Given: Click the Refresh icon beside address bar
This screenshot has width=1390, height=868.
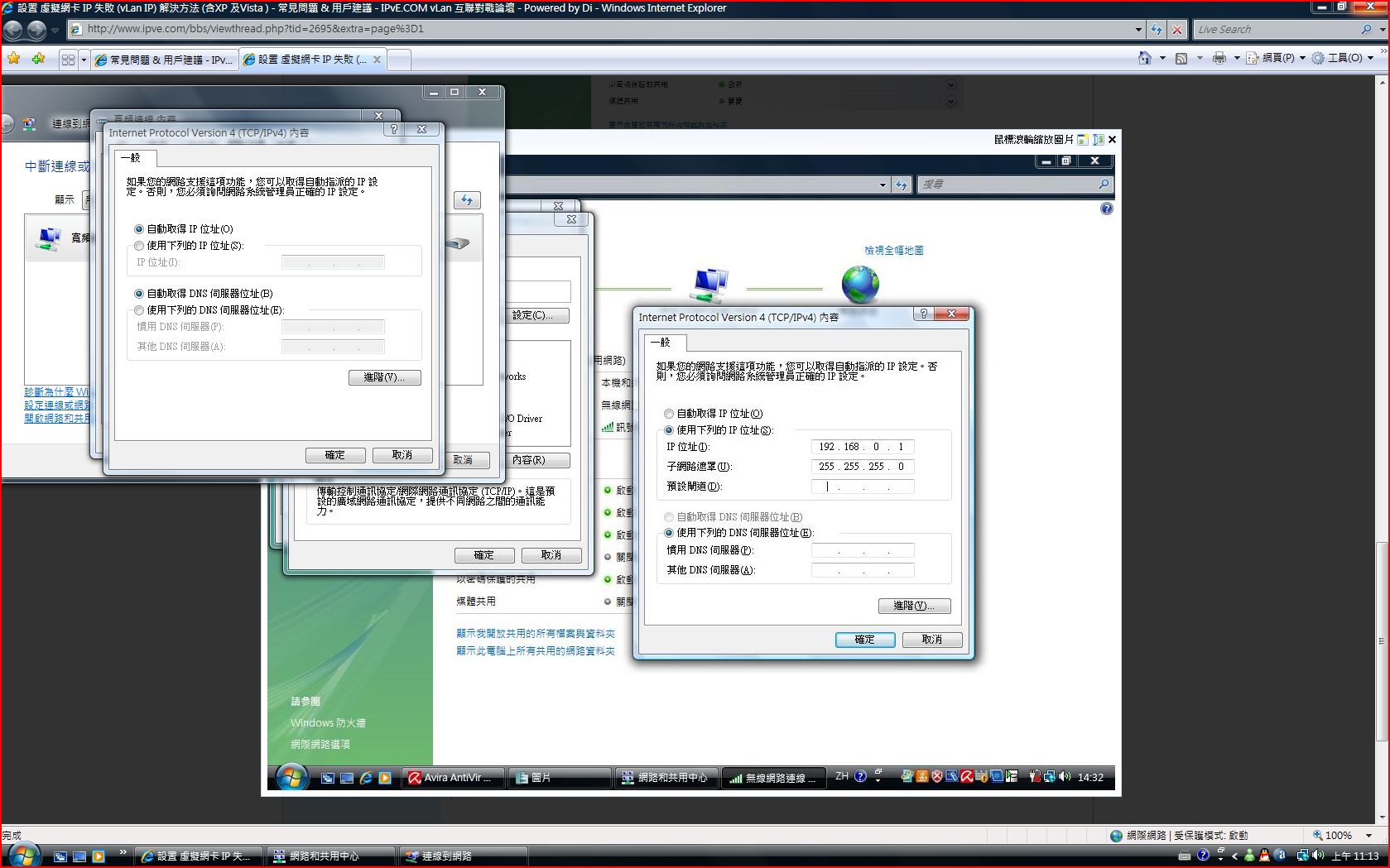Looking at the screenshot, I should coord(1157,30).
